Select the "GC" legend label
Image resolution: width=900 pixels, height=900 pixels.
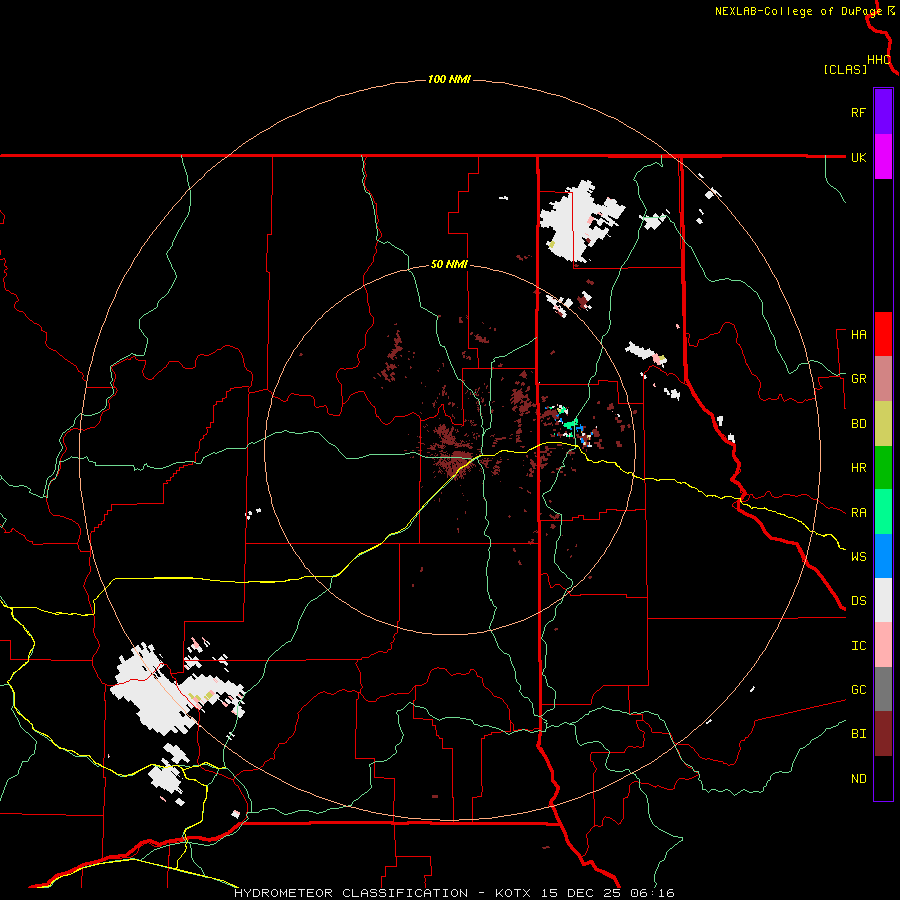coord(859,690)
